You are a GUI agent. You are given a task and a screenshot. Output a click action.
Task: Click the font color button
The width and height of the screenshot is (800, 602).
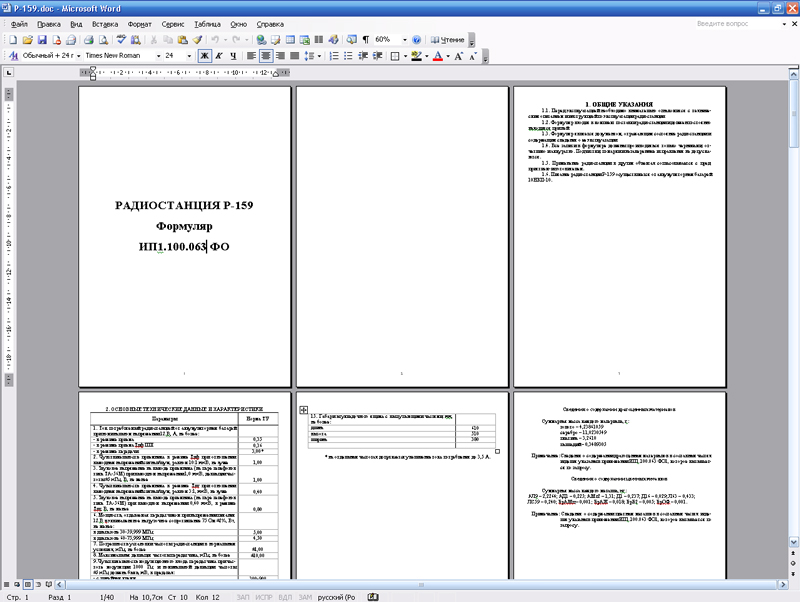pyautogui.click(x=437, y=56)
